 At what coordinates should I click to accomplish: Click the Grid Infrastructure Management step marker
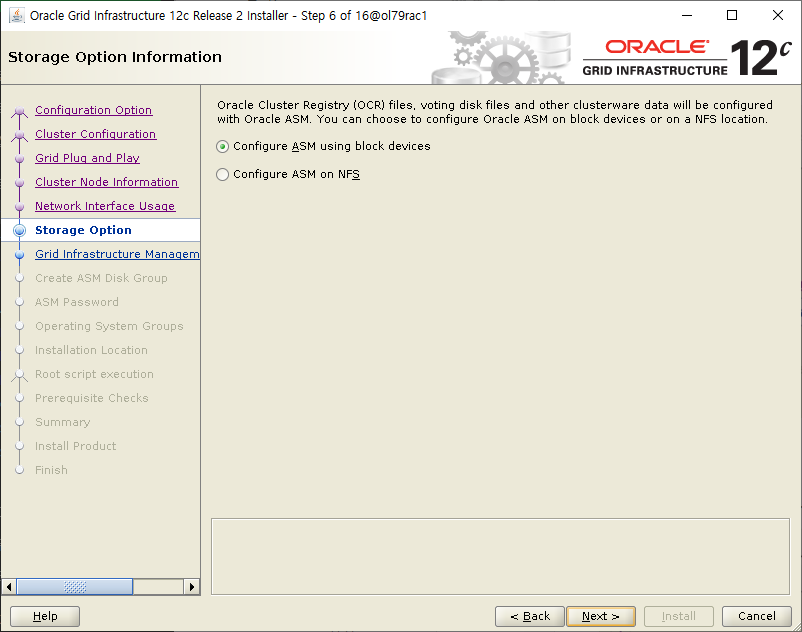tap(19, 255)
